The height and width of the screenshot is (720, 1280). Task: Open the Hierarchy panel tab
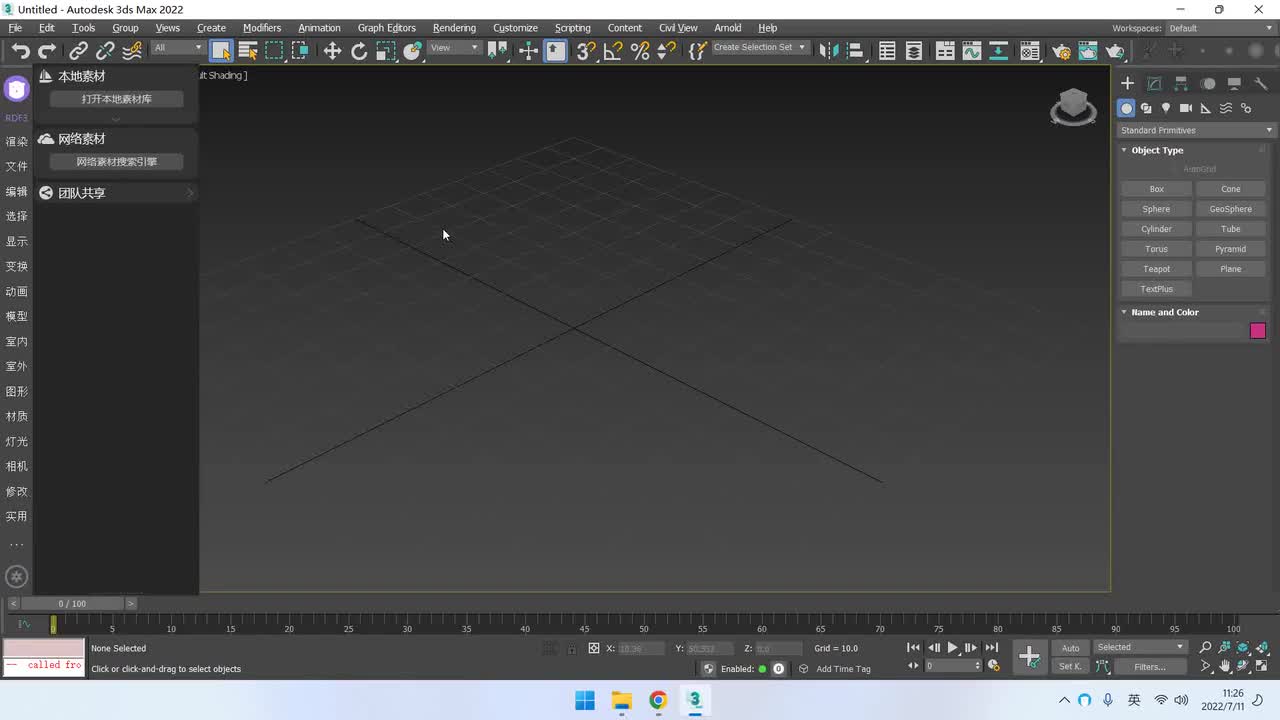(1181, 84)
